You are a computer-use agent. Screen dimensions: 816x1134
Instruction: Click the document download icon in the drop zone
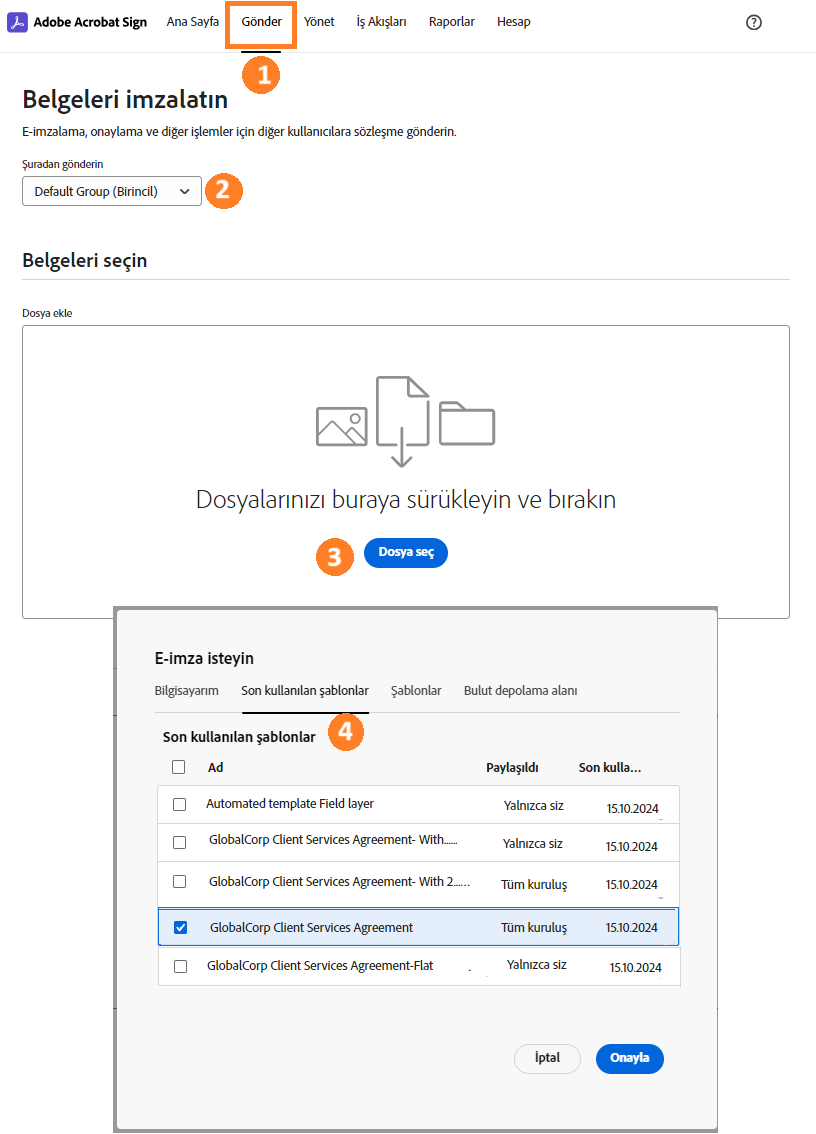pos(403,415)
